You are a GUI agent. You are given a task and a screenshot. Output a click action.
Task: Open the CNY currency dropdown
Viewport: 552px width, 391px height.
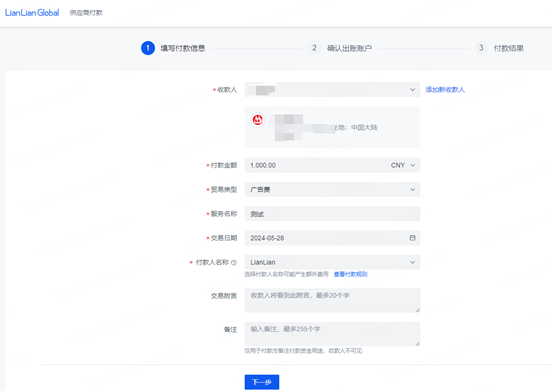tap(403, 165)
